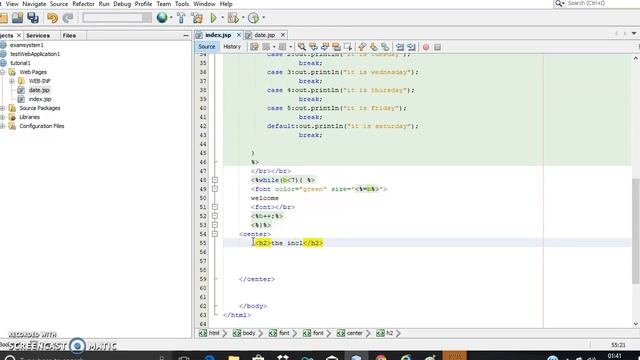
Task: Open project configuration combo box
Action: pyautogui.click(x=117, y=18)
